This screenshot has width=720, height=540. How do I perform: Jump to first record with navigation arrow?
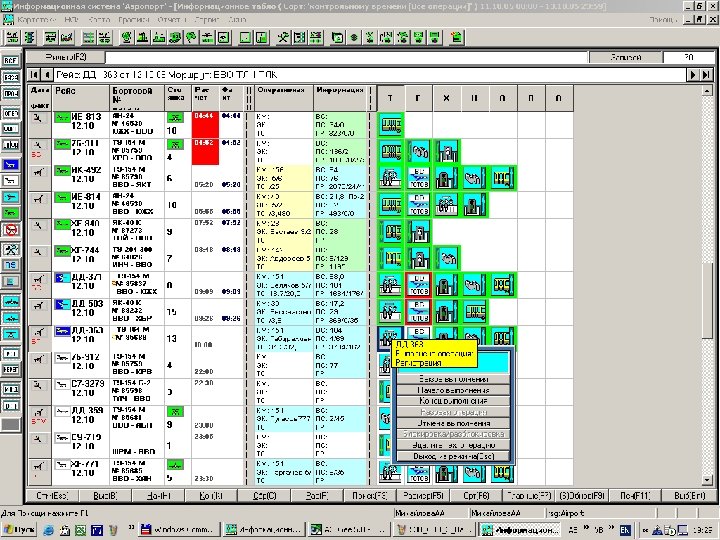34,75
